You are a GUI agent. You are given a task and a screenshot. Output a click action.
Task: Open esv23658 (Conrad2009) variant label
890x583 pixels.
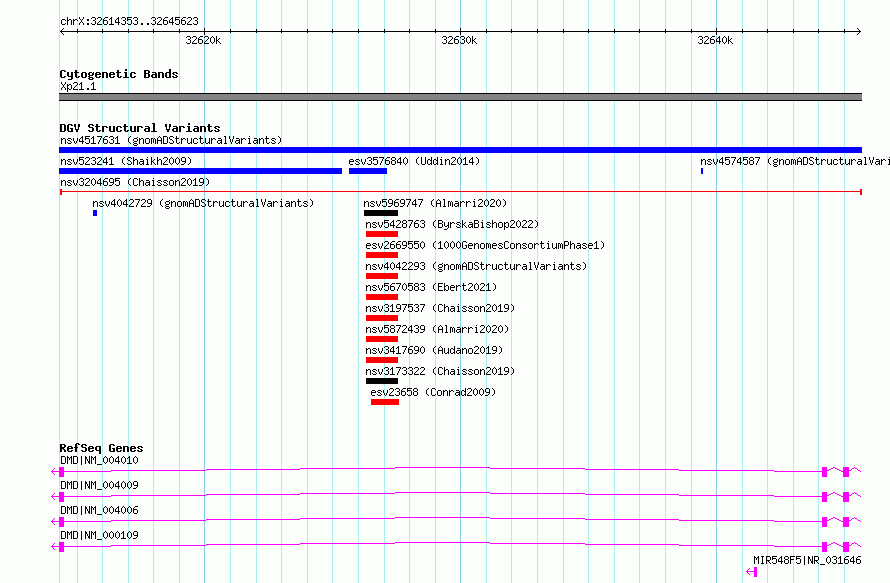point(433,392)
